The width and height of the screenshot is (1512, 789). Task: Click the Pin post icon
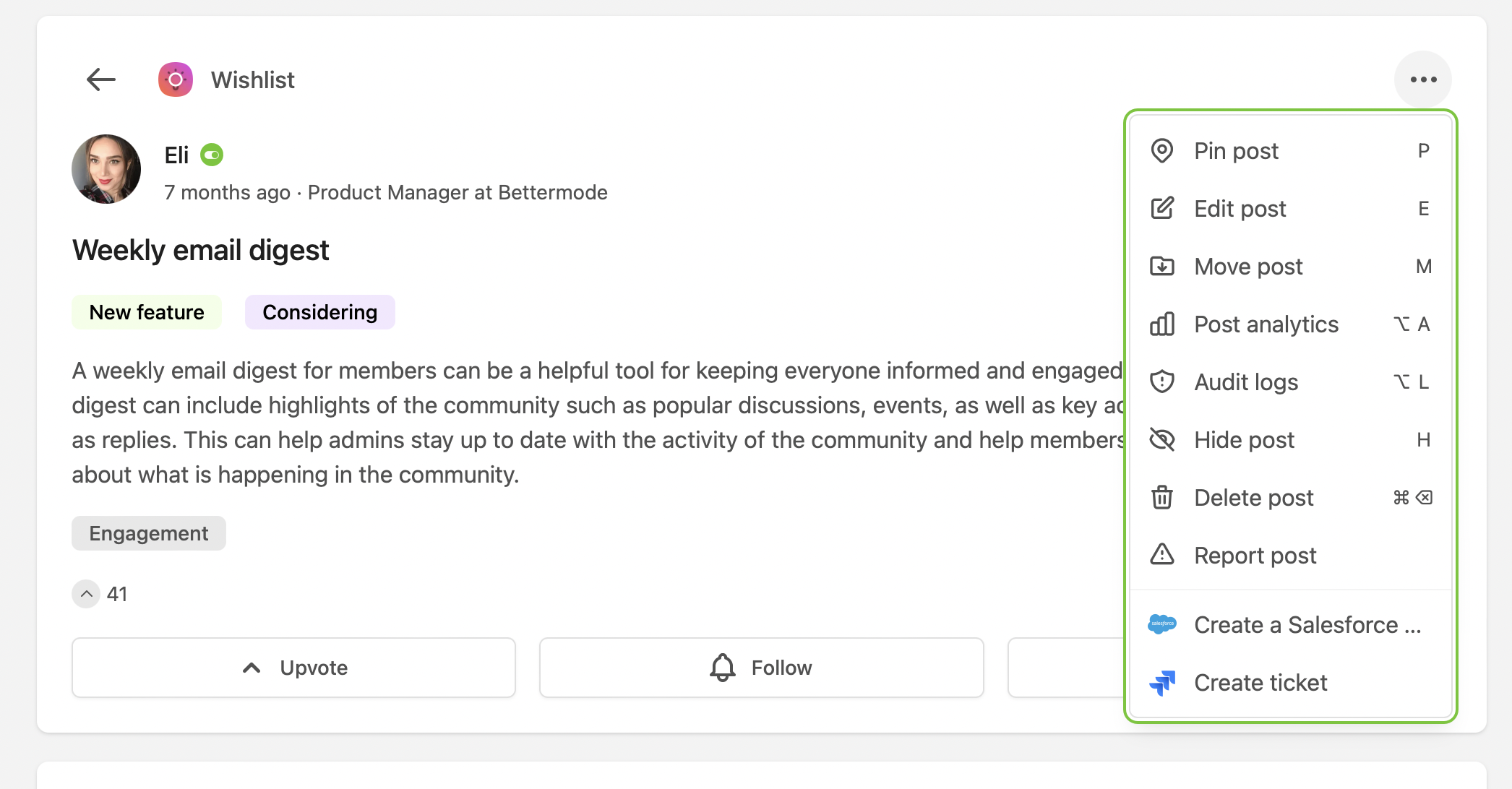[1162, 150]
